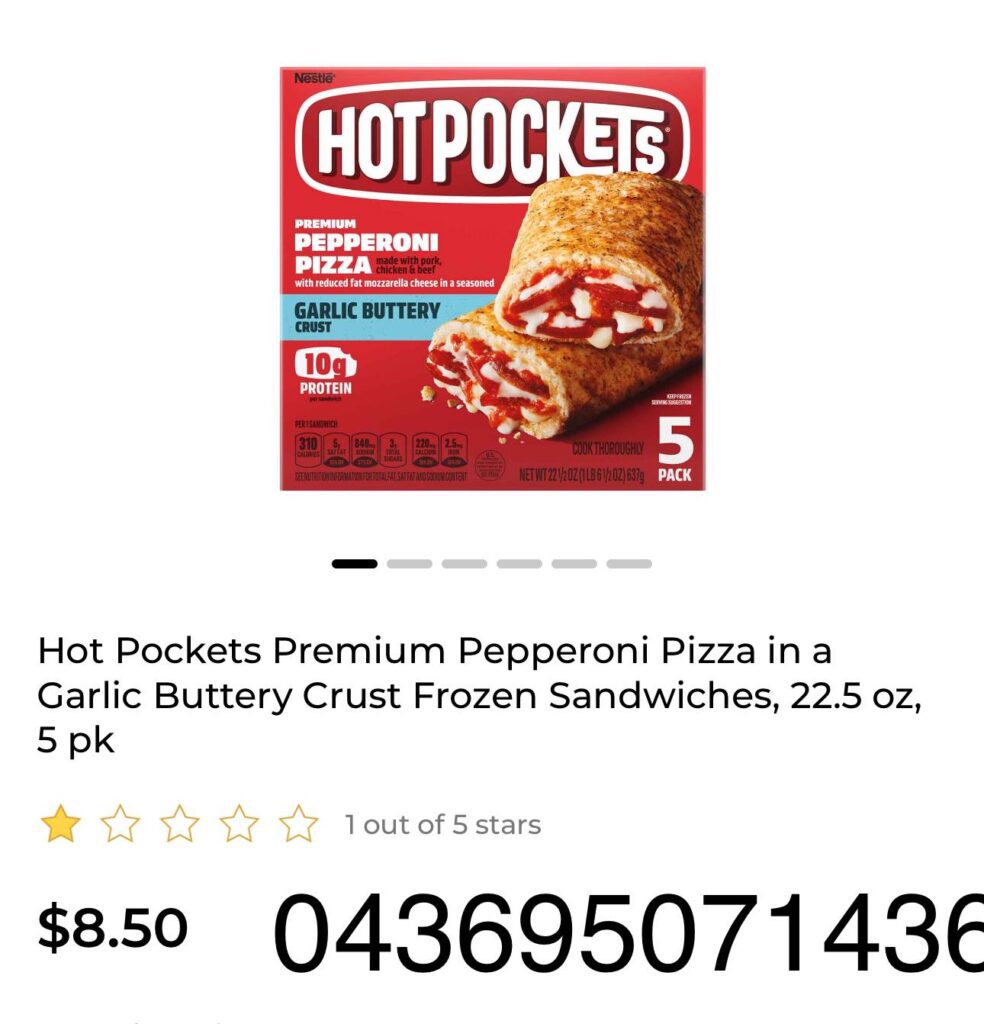
Task: Open the '1 out of 5 stars' reviews link
Action: click(443, 825)
